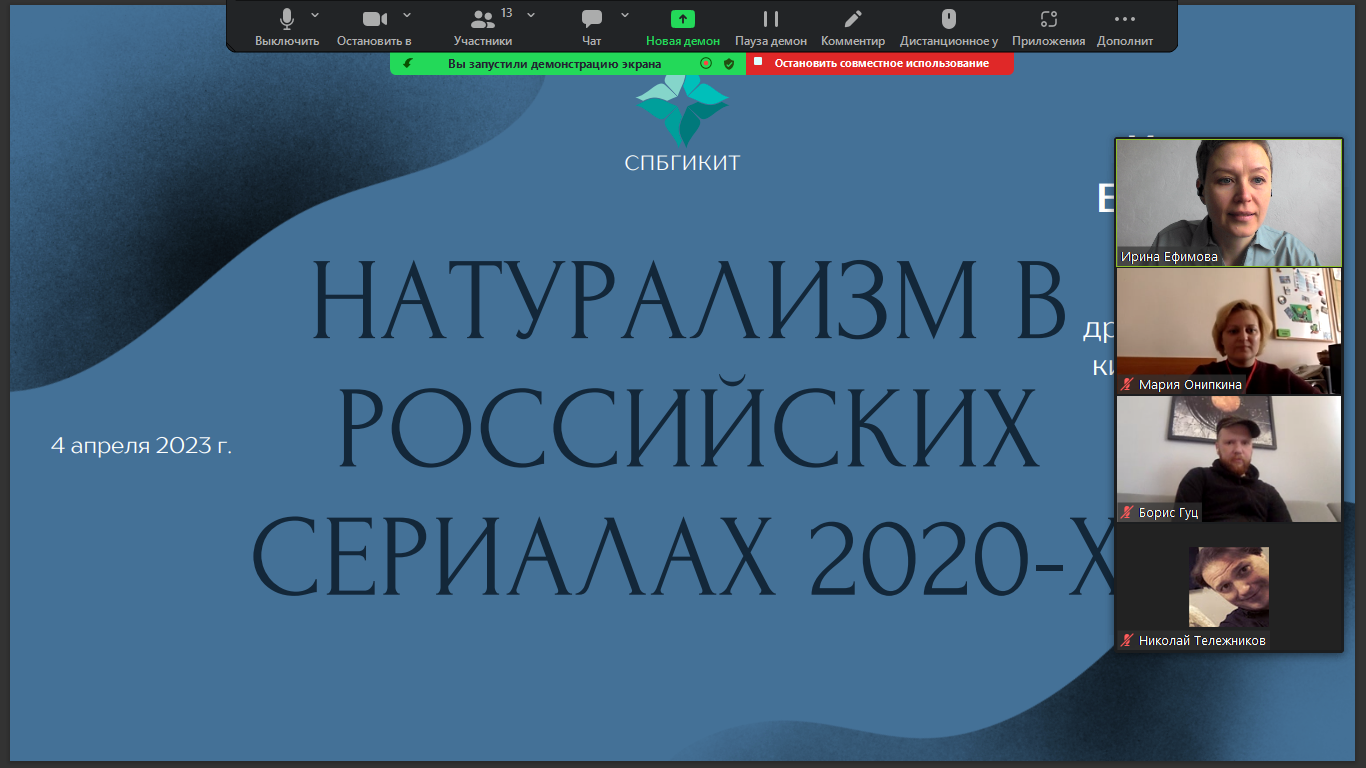
Task: Stop video using the camera icon
Action: 374,19
